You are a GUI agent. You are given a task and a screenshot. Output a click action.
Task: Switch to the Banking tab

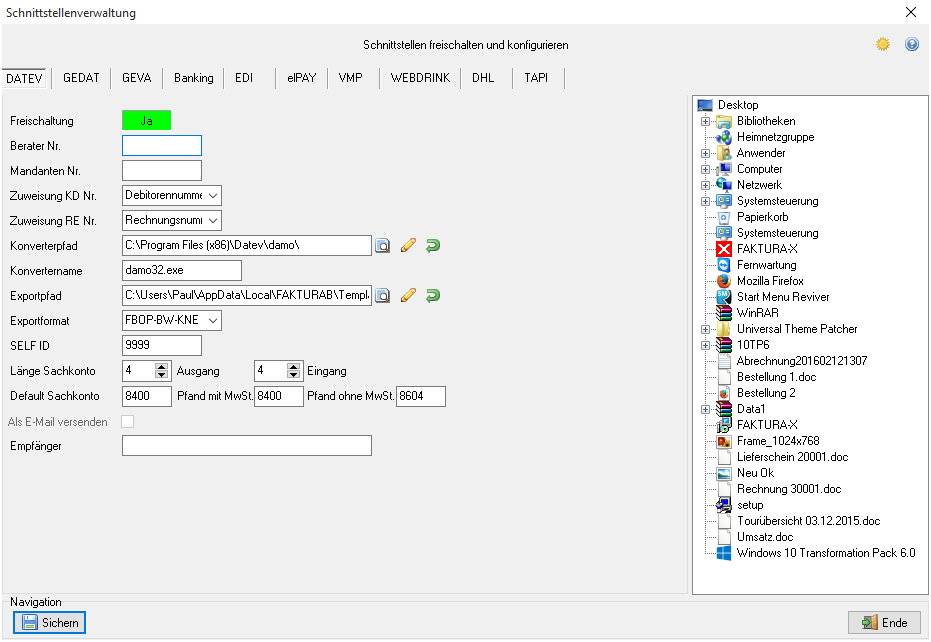click(194, 78)
